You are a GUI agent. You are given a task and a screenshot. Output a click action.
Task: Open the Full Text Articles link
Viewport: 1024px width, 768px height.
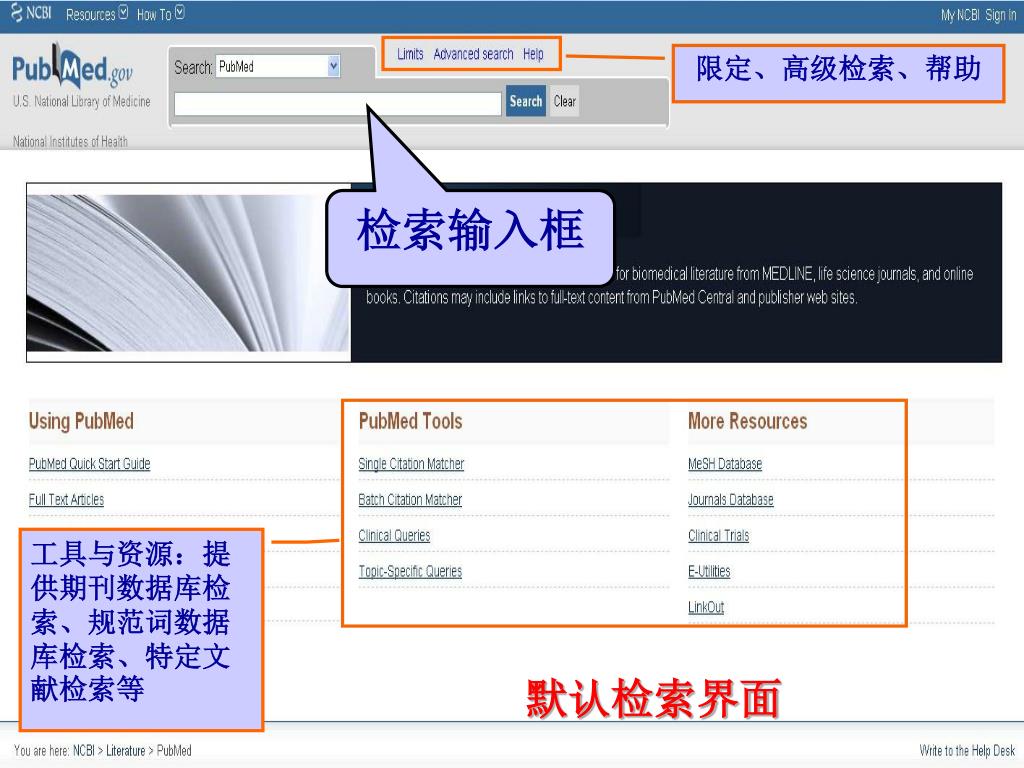66,500
